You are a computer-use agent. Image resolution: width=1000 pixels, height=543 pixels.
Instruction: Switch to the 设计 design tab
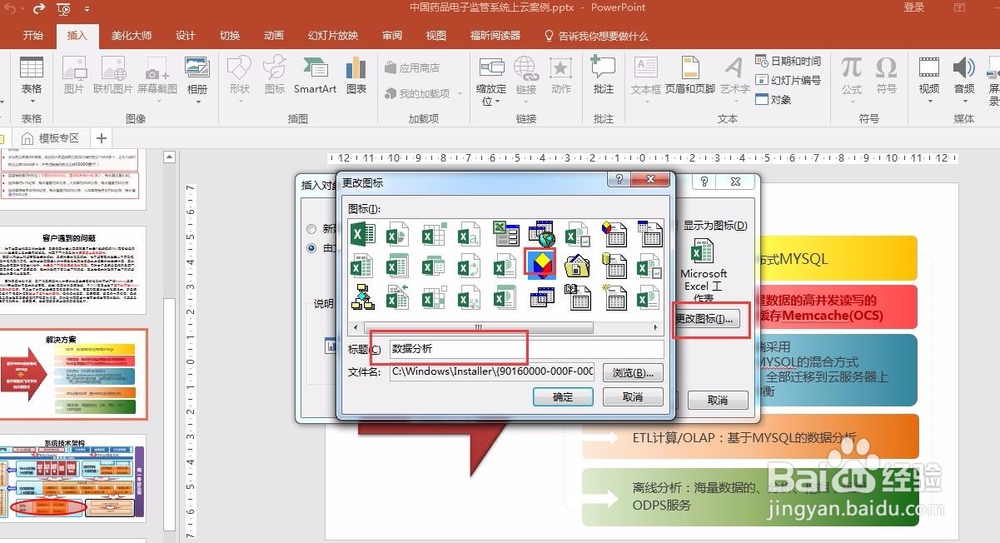point(186,36)
